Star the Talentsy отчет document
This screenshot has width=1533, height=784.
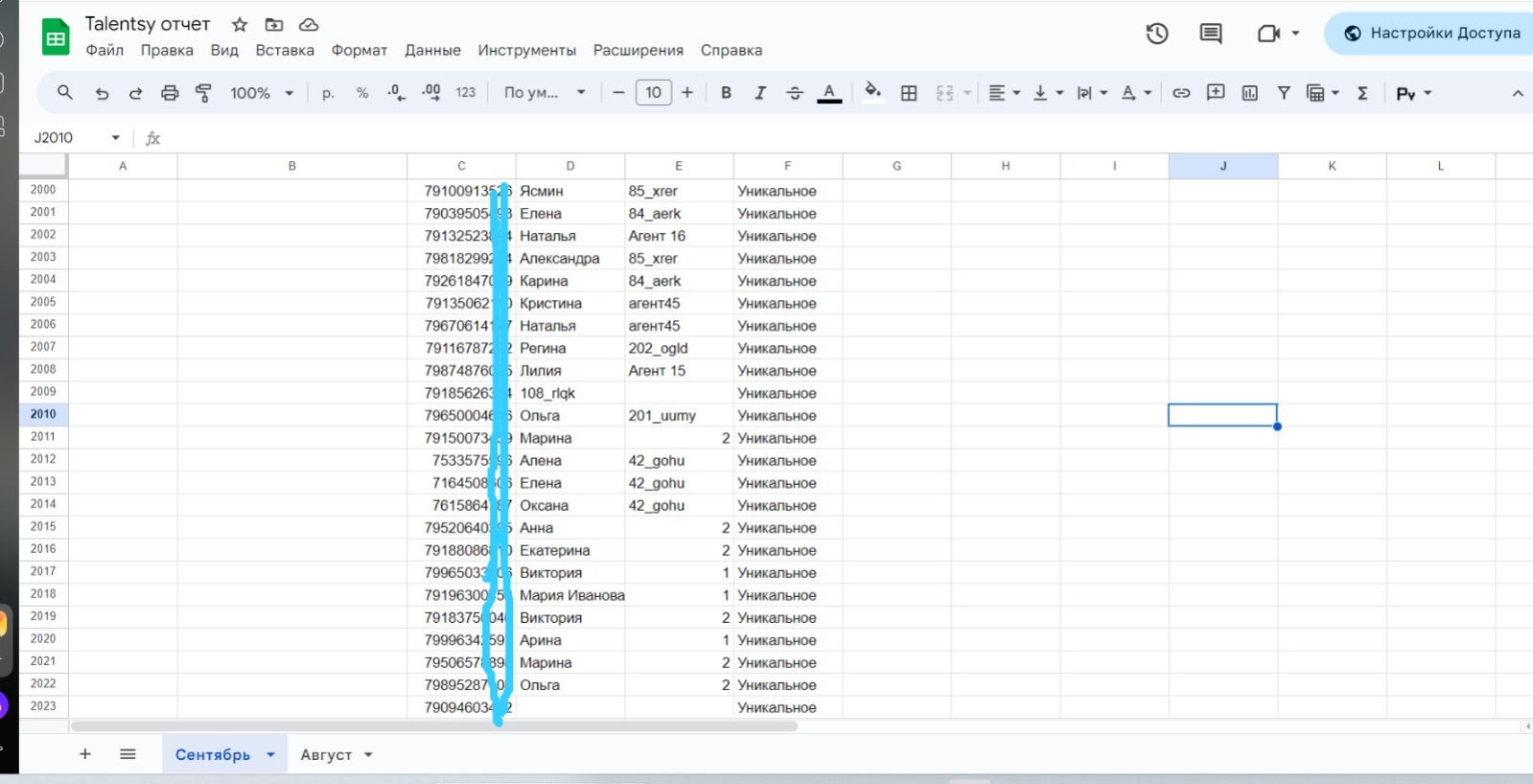pos(240,25)
